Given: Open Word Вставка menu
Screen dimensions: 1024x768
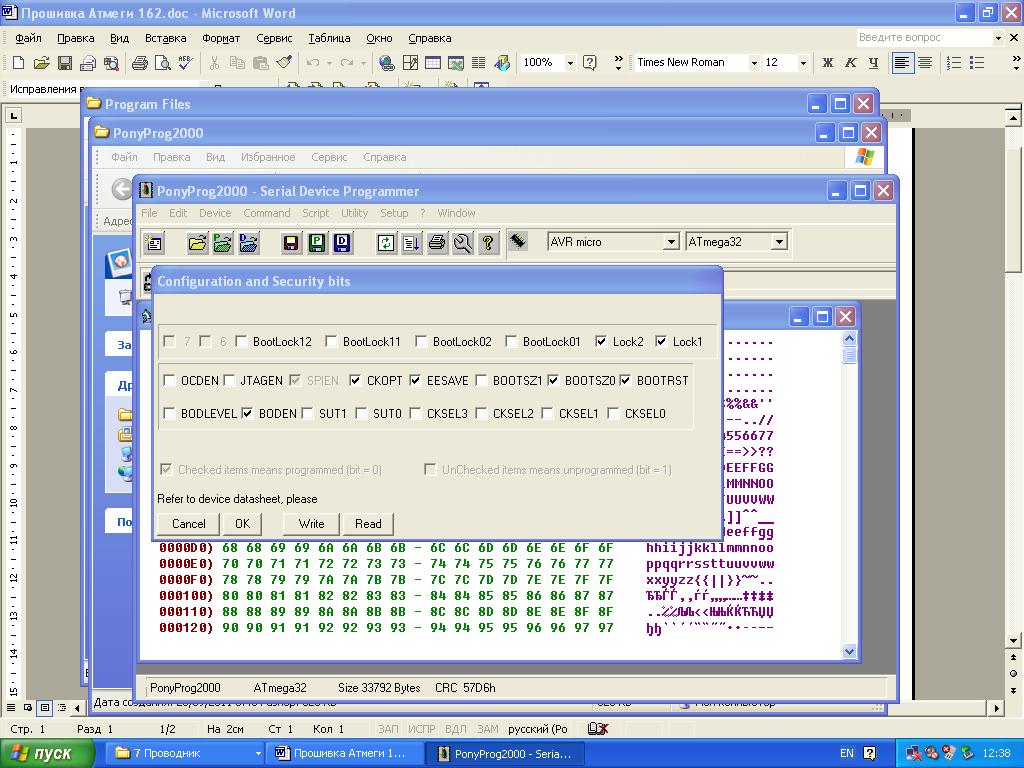Looking at the screenshot, I should coord(165,38).
